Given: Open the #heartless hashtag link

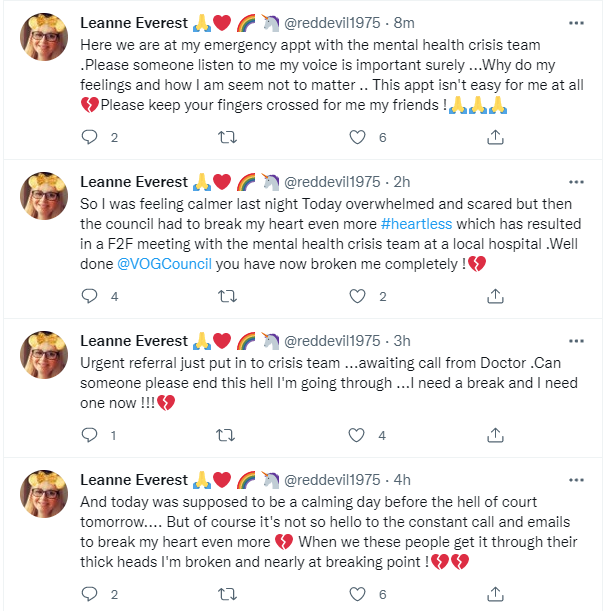Looking at the screenshot, I should [x=416, y=224].
